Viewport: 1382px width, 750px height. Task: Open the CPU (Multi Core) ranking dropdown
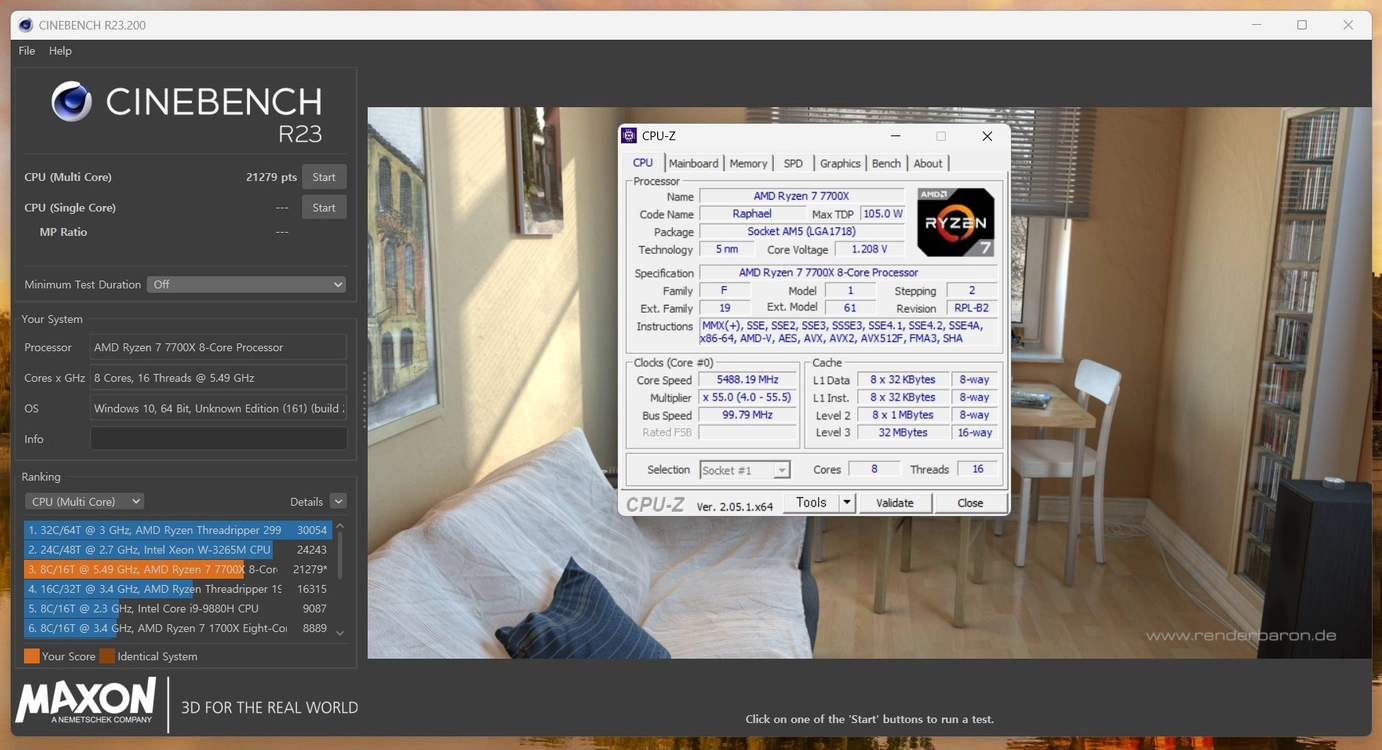(84, 501)
